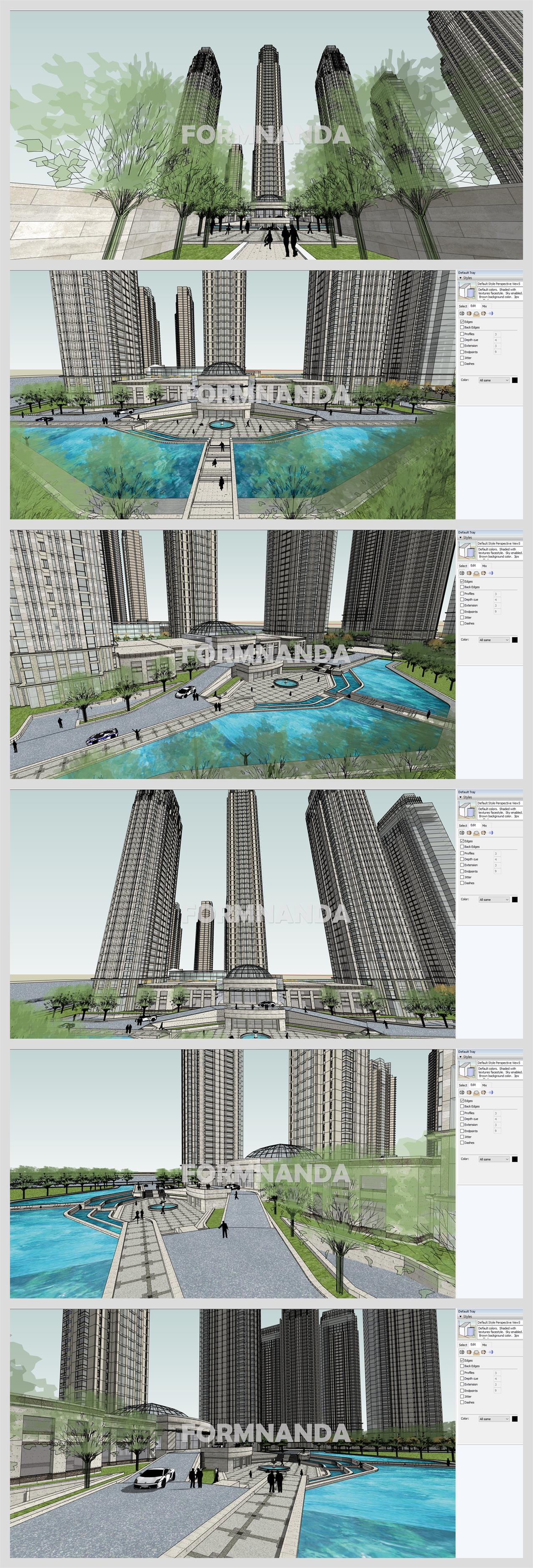Open Edge settings in two-car aerial view tray
This screenshot has width=533, height=1568.
pyautogui.click(x=462, y=573)
